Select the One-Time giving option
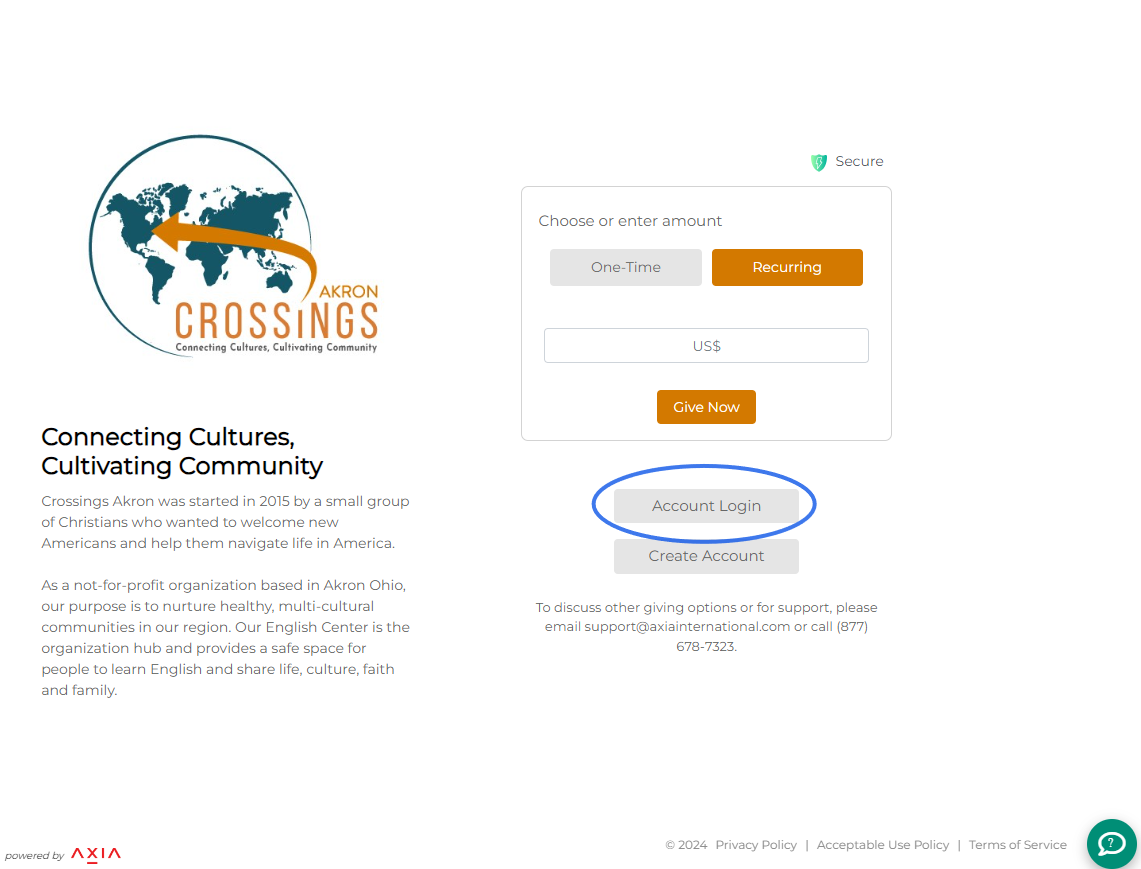1141x869 pixels. pyautogui.click(x=626, y=267)
